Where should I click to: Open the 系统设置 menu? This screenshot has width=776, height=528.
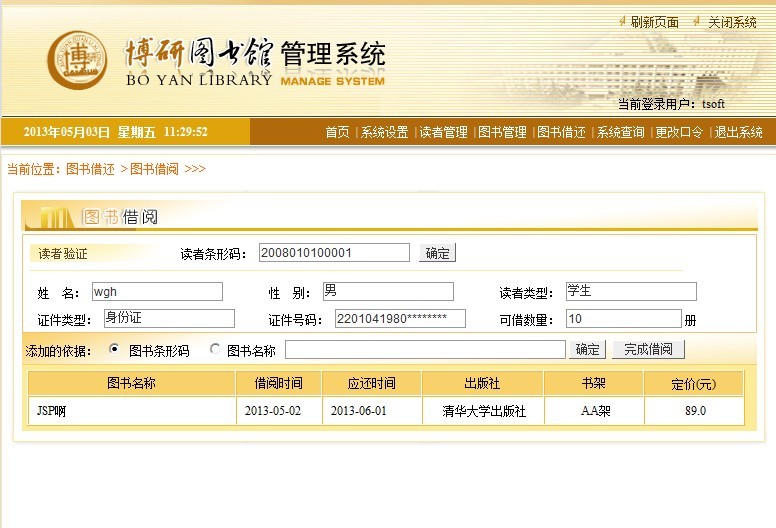pos(385,132)
